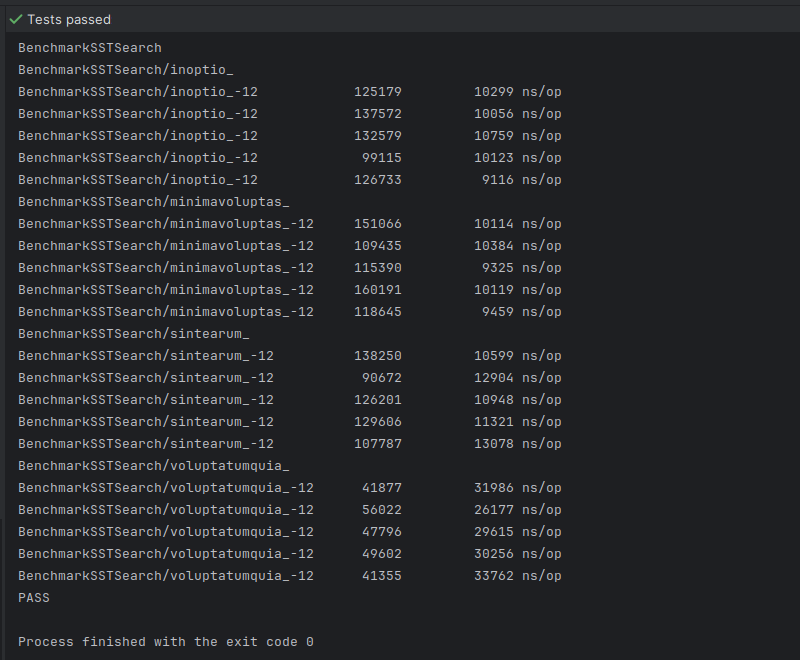Click the BenchmarkSSTSearch/minimavoluptas_ group line
Screen dimensions: 800x660
(x=154, y=201)
